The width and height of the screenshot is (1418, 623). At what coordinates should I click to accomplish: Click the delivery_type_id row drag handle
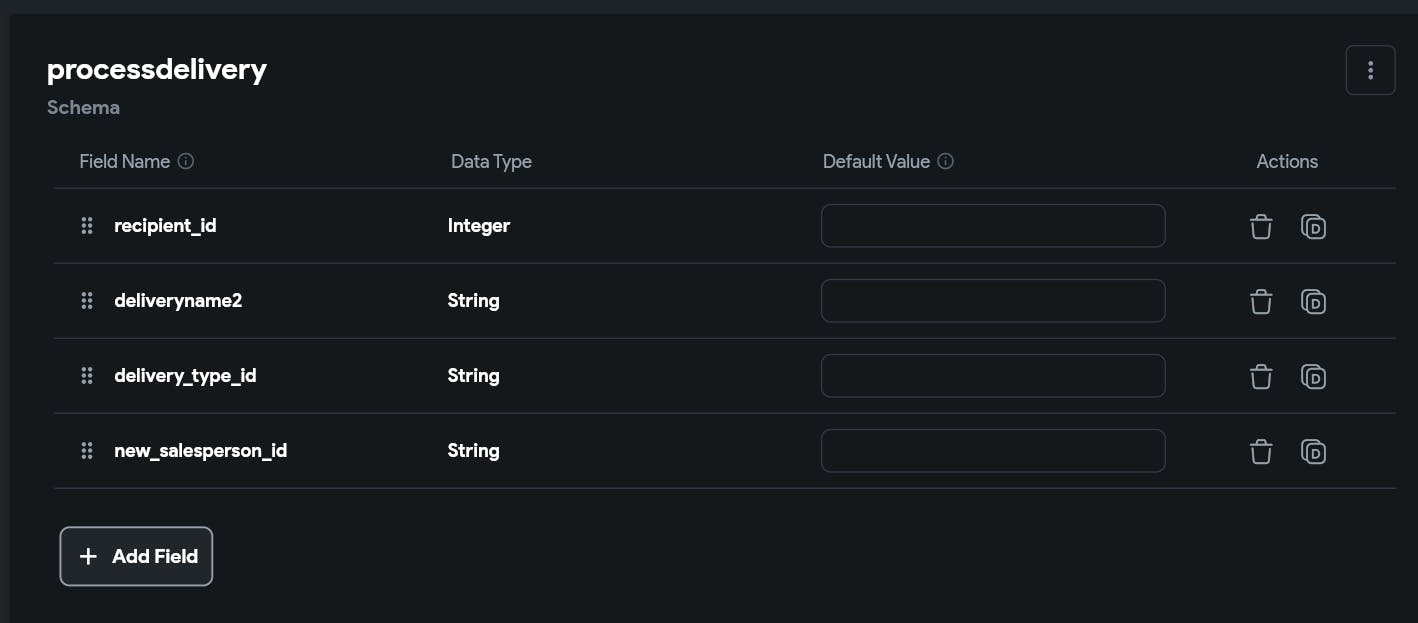87,376
